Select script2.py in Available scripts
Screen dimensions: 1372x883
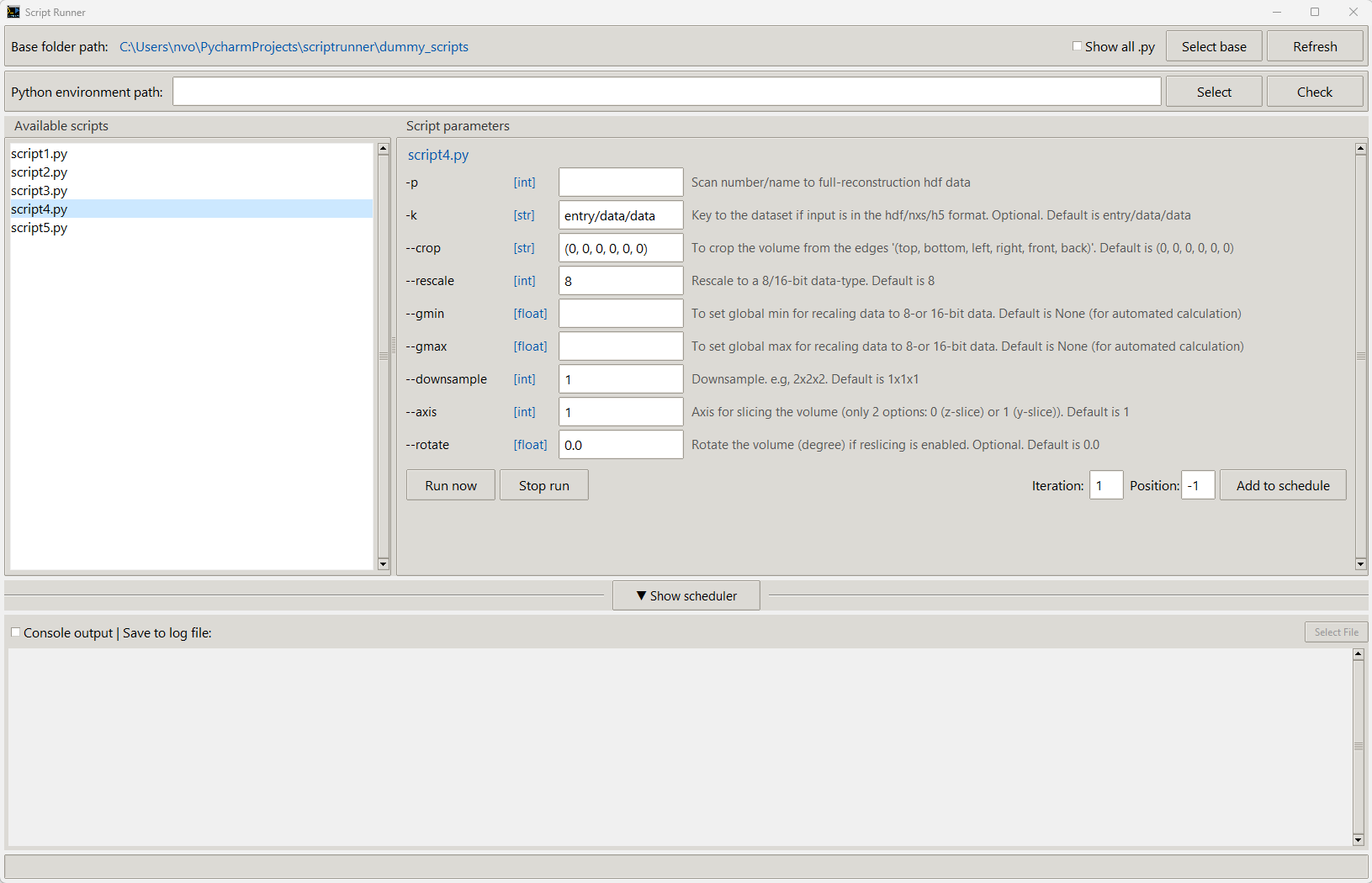click(191, 172)
